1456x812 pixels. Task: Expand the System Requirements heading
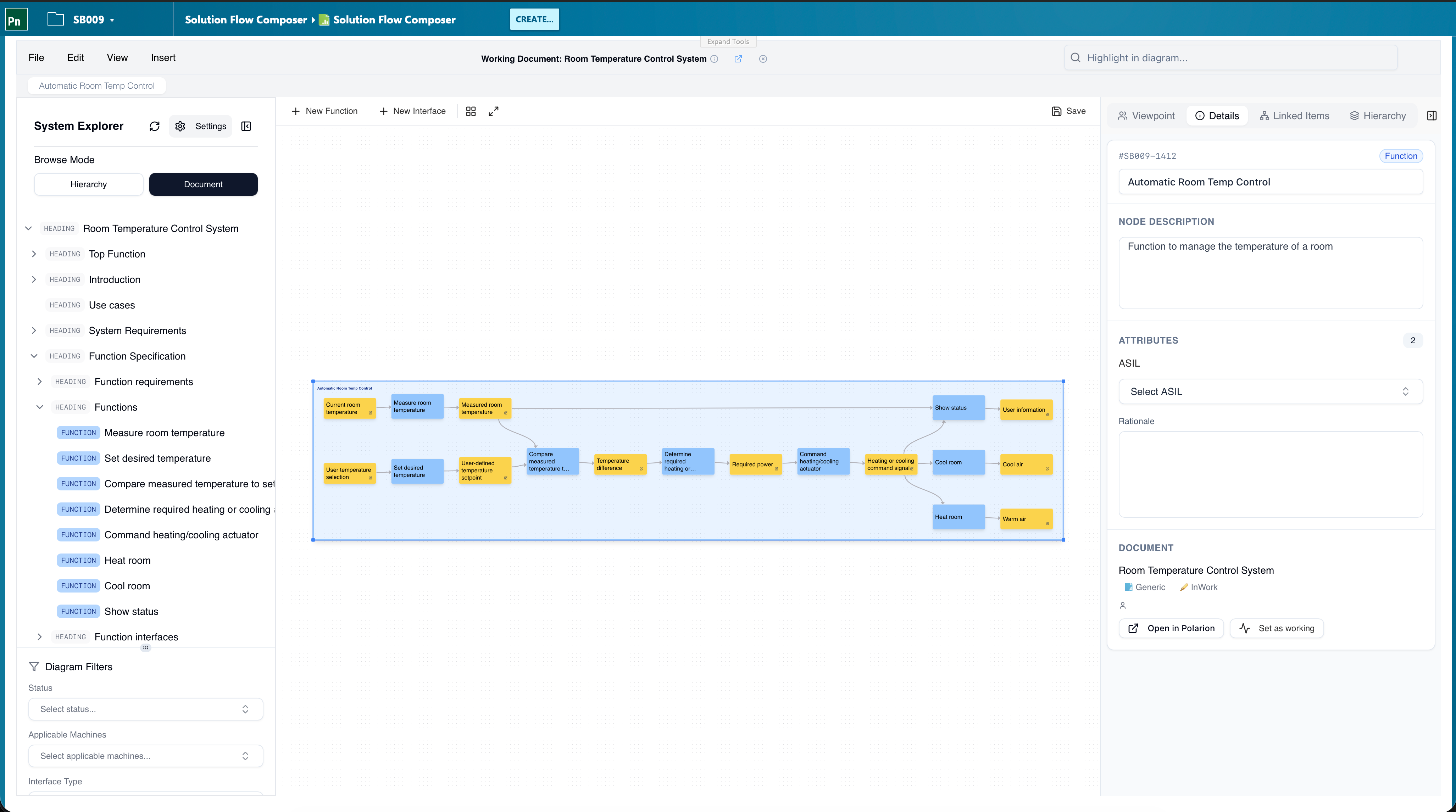click(34, 330)
